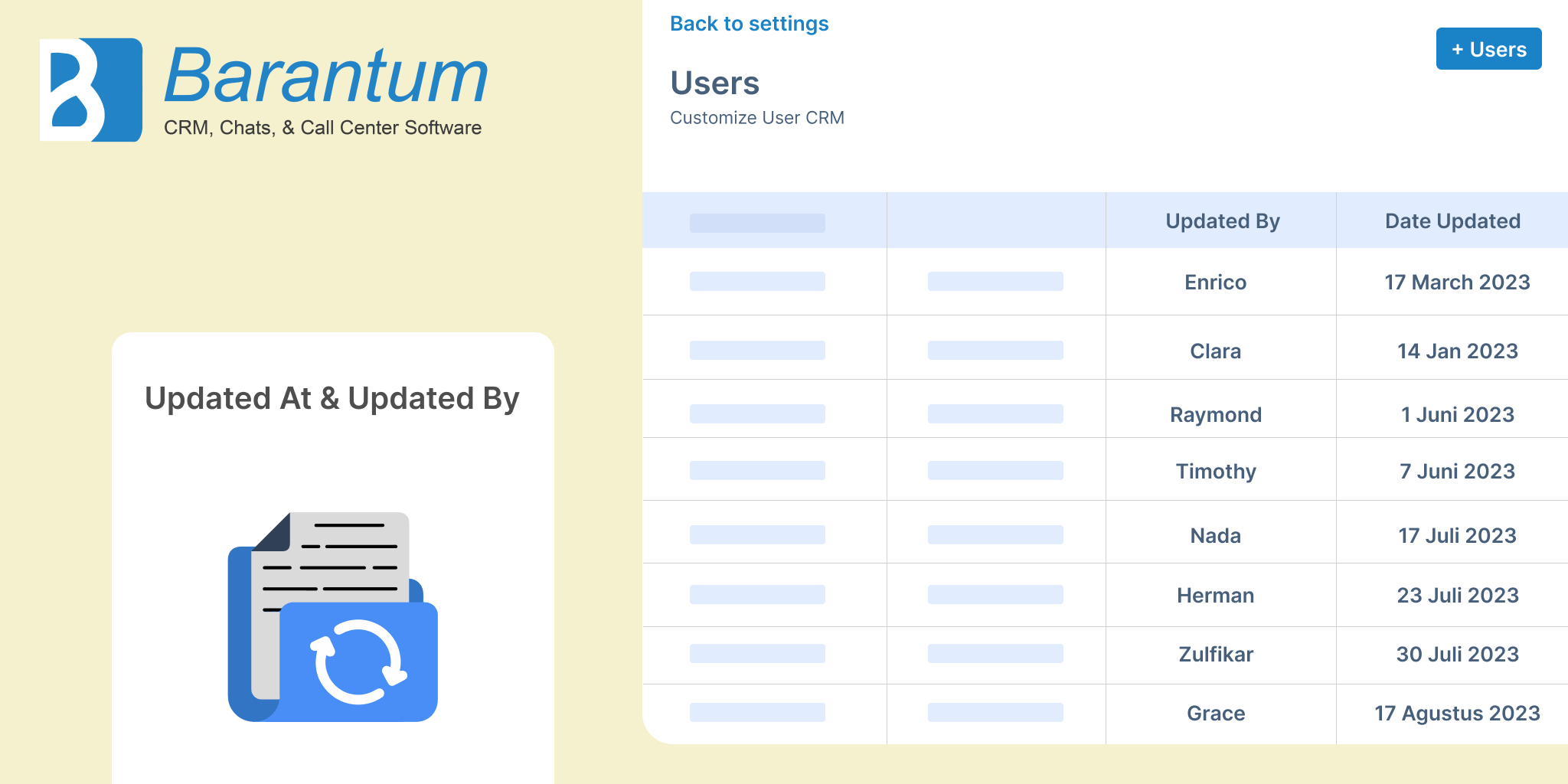Viewport: 1568px width, 784px height.
Task: Select the 14 Jan 2023 date
Action: (1457, 351)
